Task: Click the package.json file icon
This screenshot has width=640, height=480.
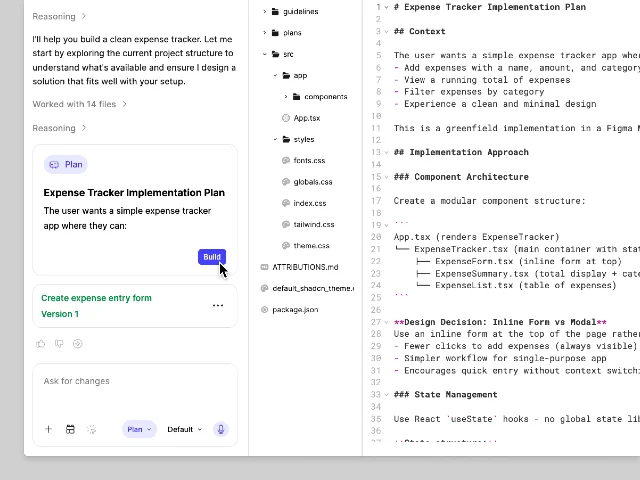Action: (x=264, y=309)
